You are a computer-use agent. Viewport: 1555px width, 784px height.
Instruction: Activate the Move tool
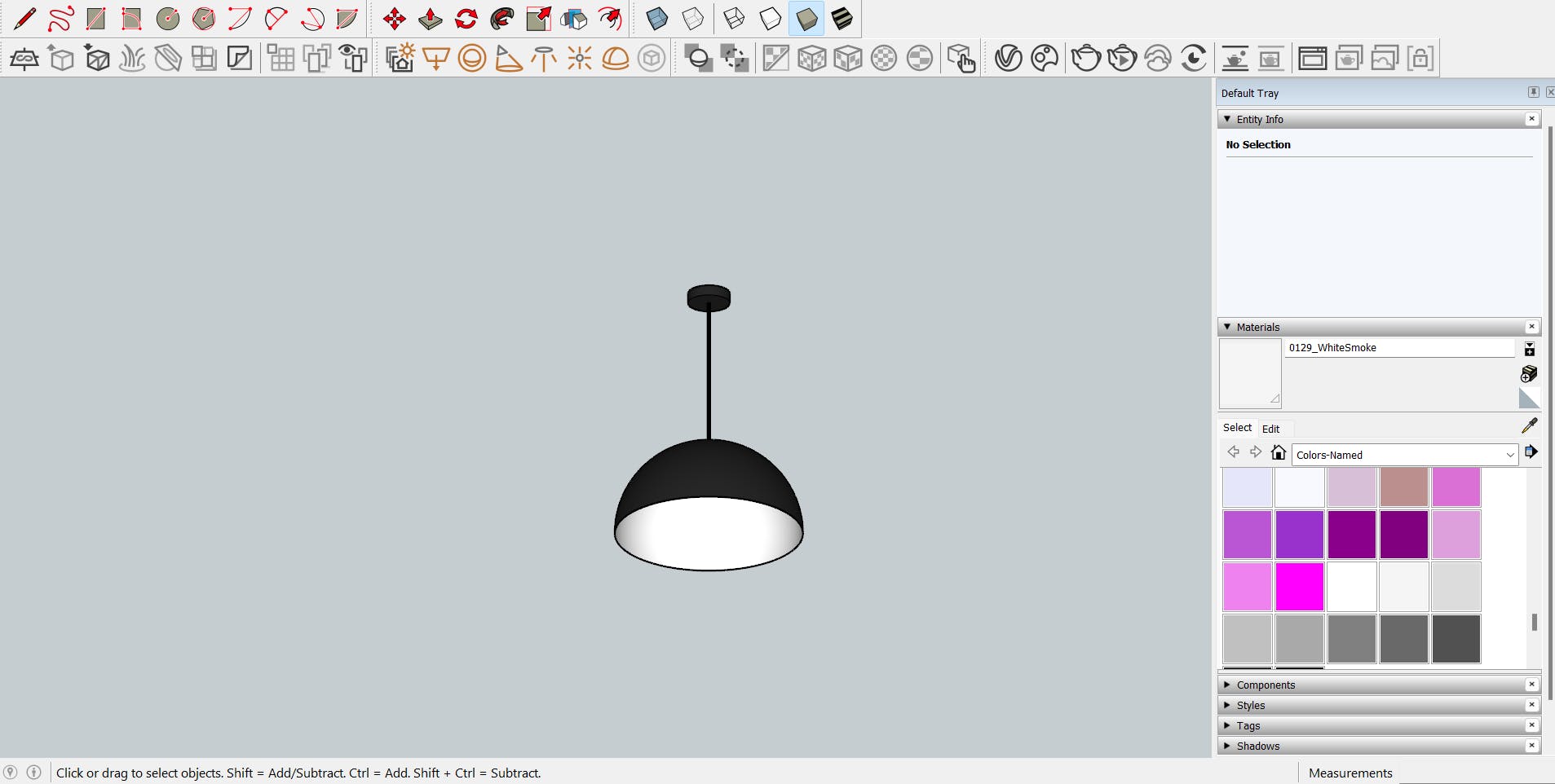tap(395, 19)
